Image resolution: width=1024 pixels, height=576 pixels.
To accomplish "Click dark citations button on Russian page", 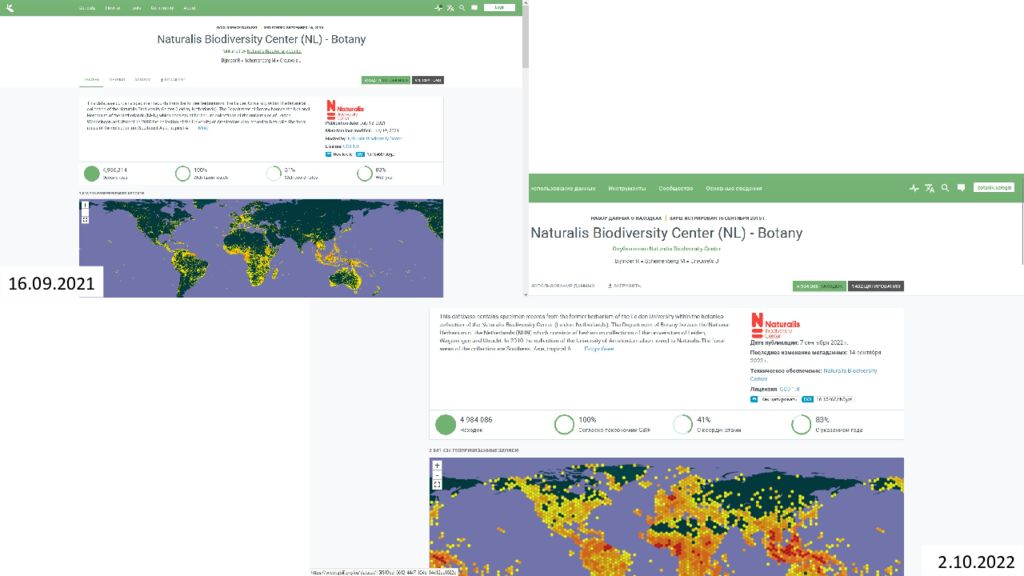I will coord(876,286).
